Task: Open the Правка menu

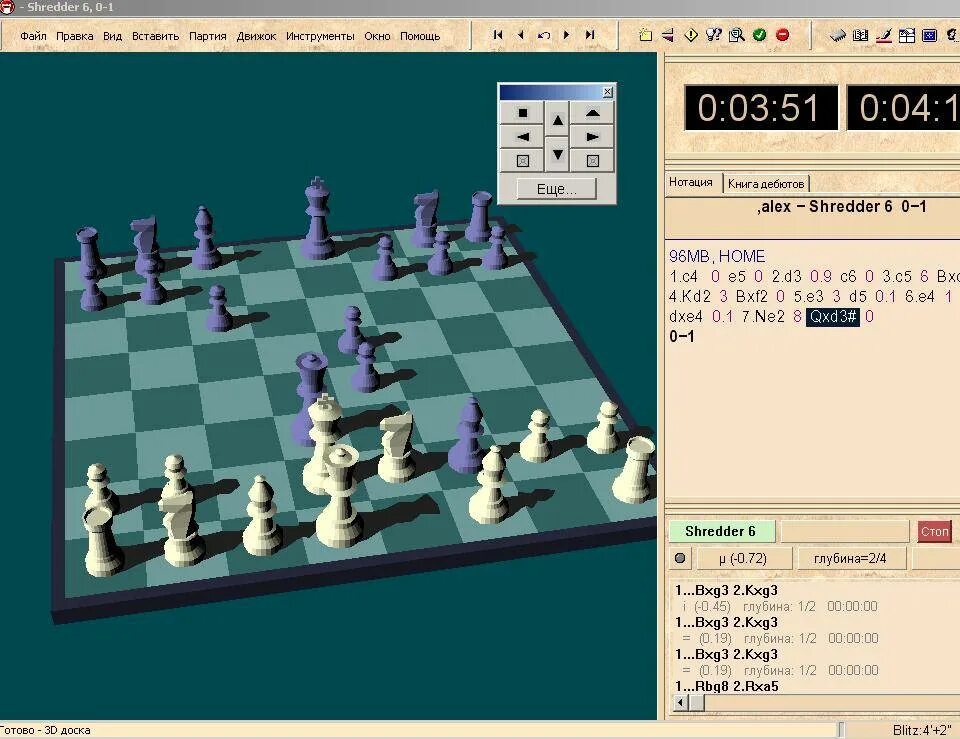Action: pos(75,36)
